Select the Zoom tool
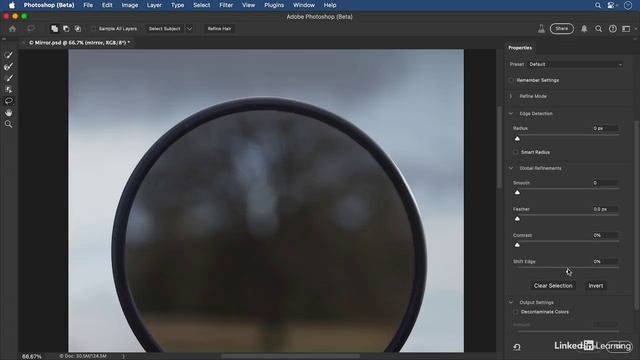The width and height of the screenshot is (640, 360). point(8,124)
